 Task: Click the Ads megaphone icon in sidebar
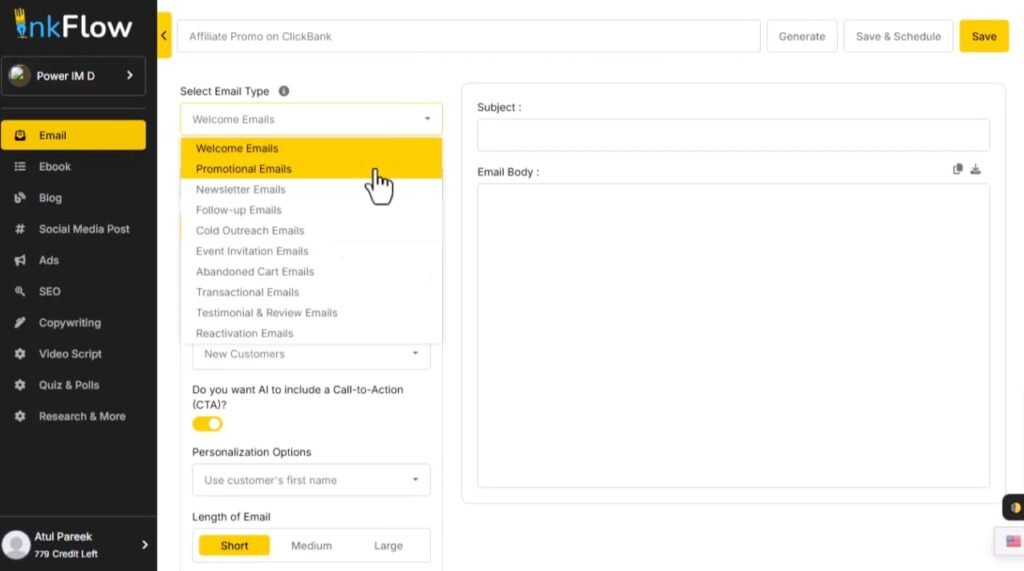(20, 260)
